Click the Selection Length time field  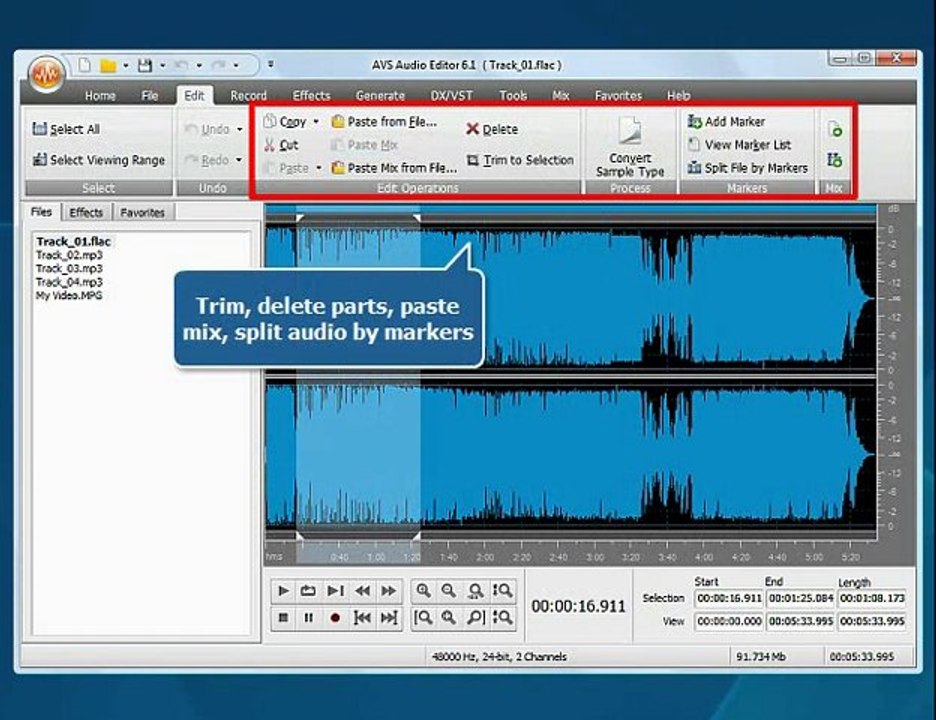click(872, 598)
